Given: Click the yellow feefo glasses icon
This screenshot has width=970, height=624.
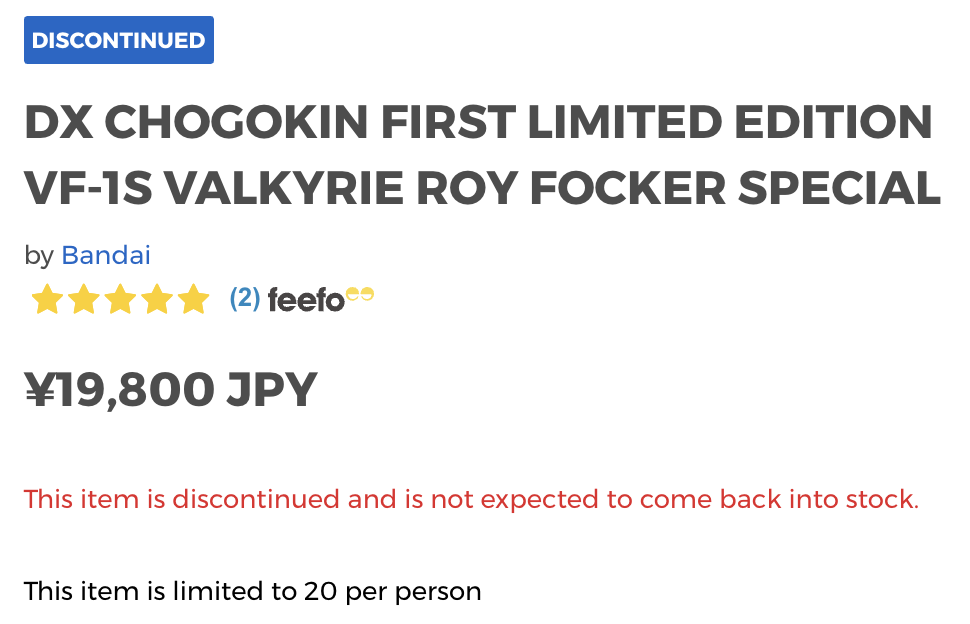Looking at the screenshot, I should (x=360, y=294).
